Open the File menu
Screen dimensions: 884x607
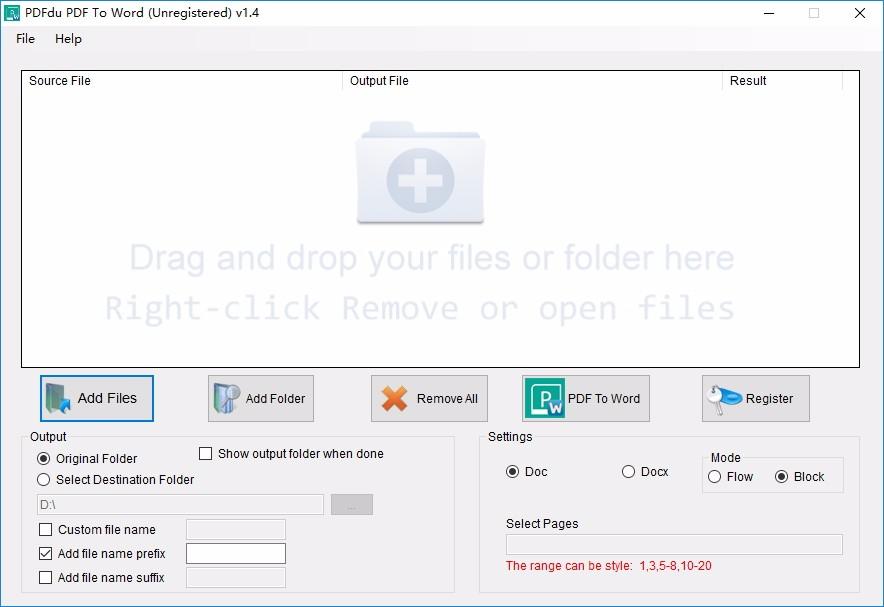[x=25, y=39]
